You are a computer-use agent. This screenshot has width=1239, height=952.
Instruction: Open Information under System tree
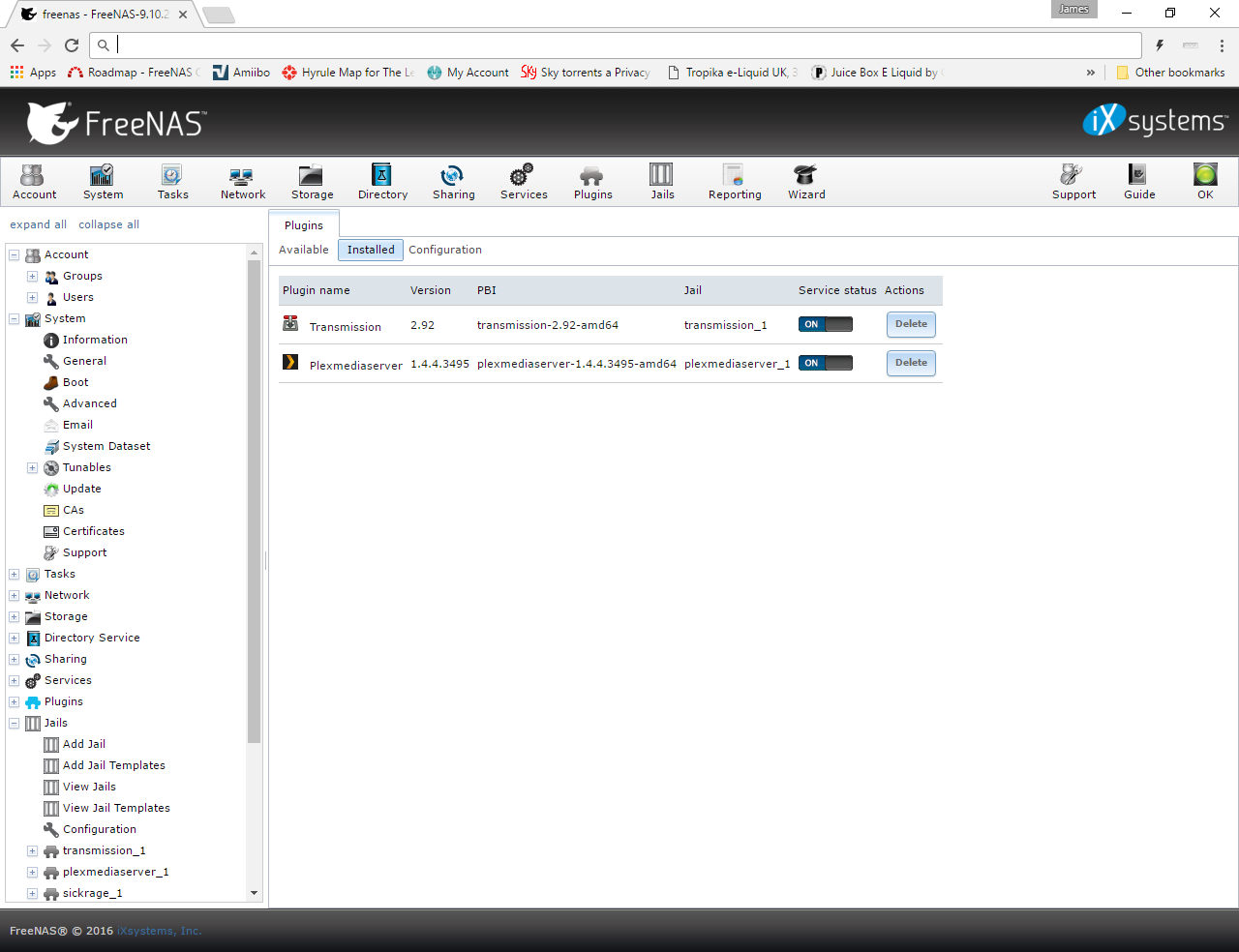point(95,340)
